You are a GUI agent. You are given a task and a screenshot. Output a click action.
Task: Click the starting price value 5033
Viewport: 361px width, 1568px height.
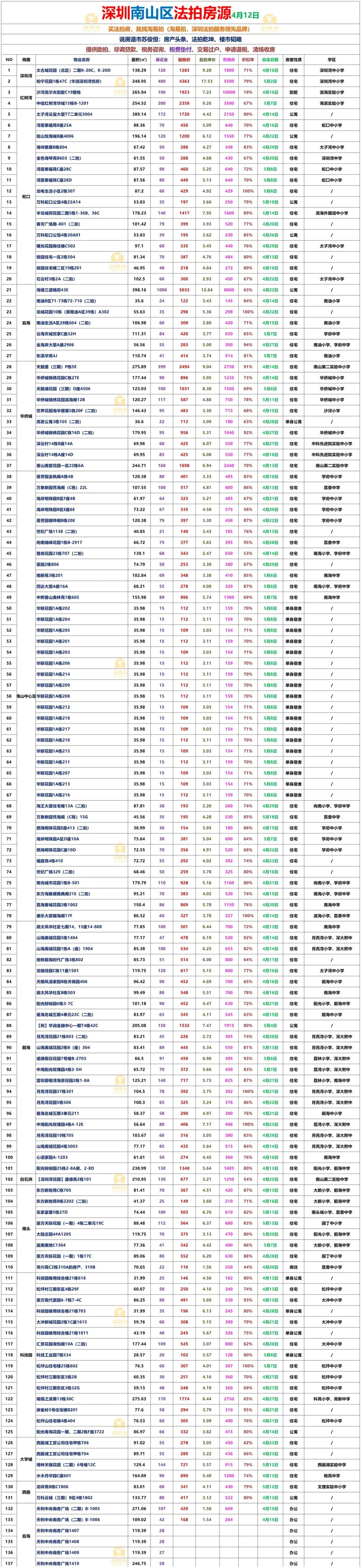185,290
